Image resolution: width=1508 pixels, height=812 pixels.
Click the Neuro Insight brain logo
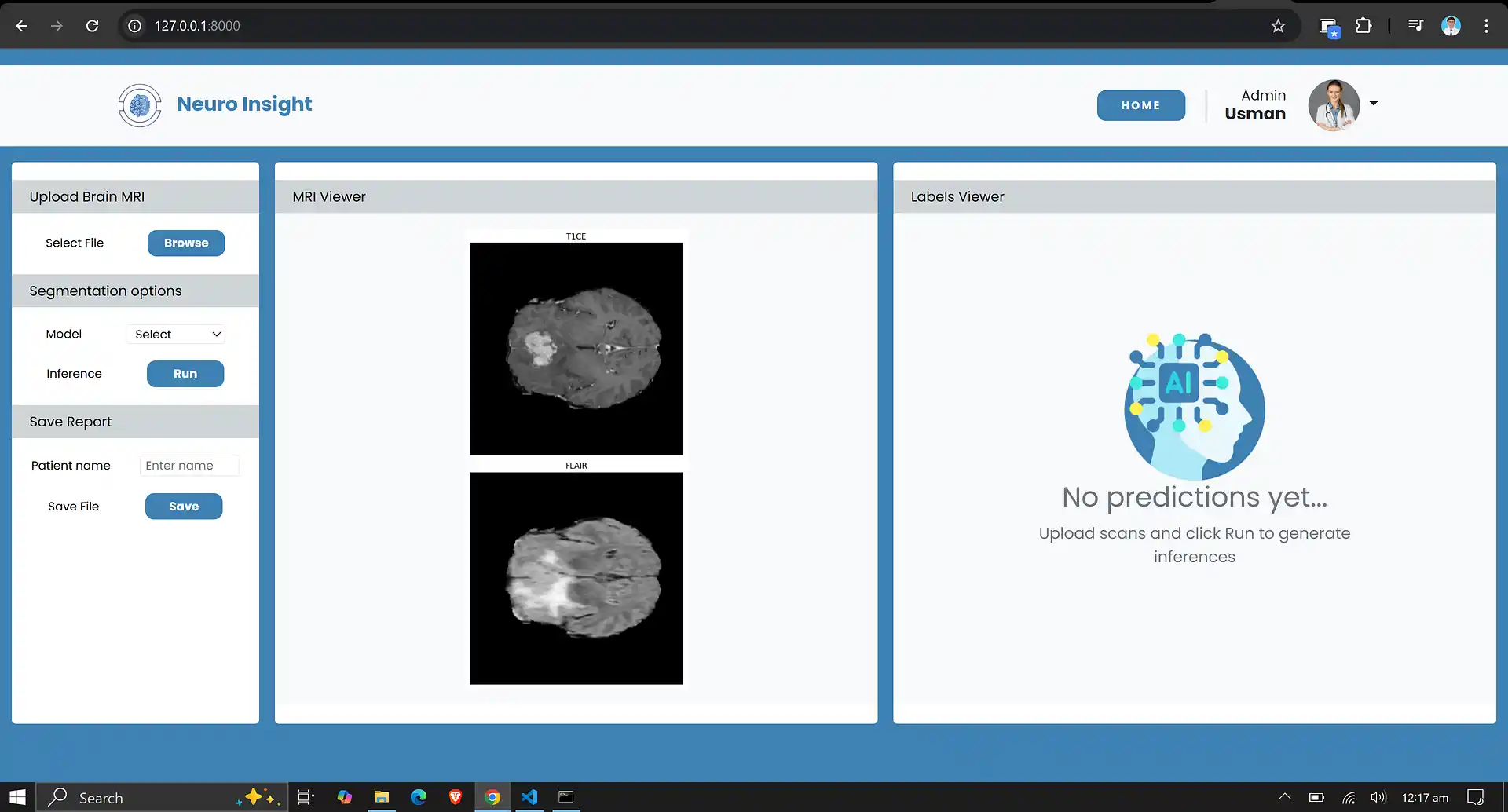coord(139,104)
